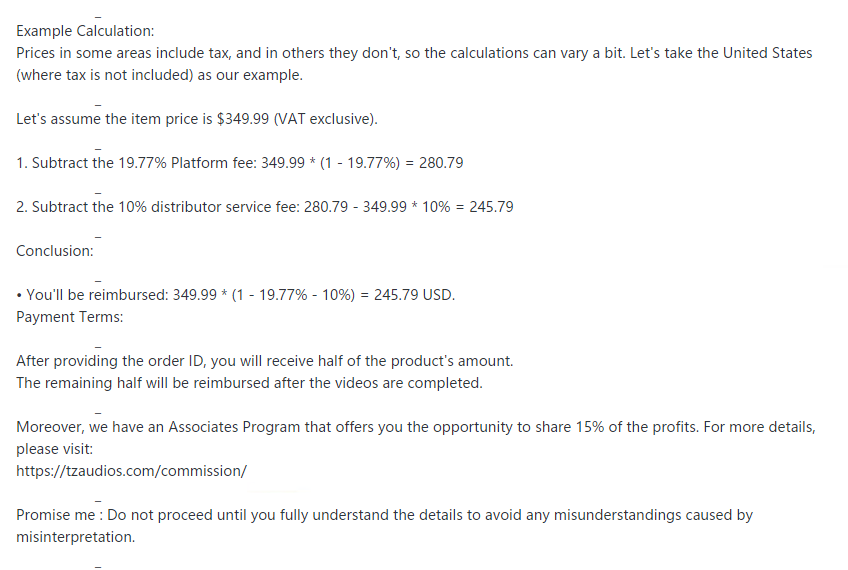Click the "Conclusion:" heading text

coord(55,251)
